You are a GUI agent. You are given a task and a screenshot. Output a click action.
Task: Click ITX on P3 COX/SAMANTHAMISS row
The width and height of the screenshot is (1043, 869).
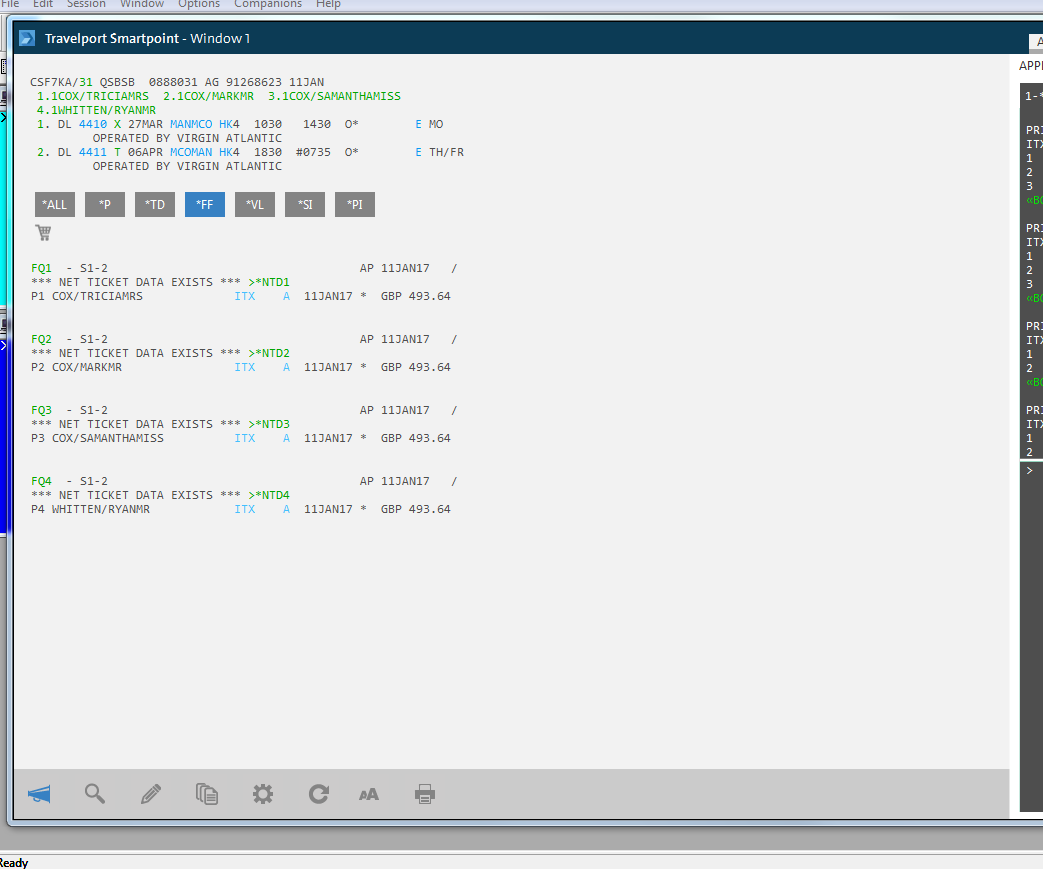click(x=245, y=438)
